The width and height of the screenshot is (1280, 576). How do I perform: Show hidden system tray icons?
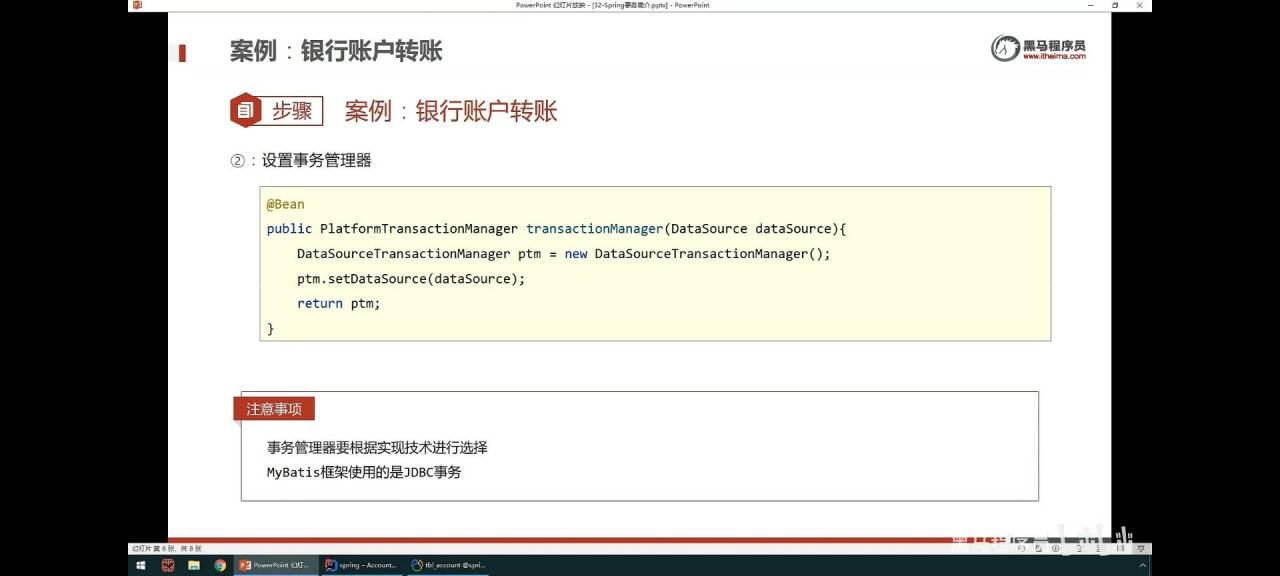(x=1142, y=565)
